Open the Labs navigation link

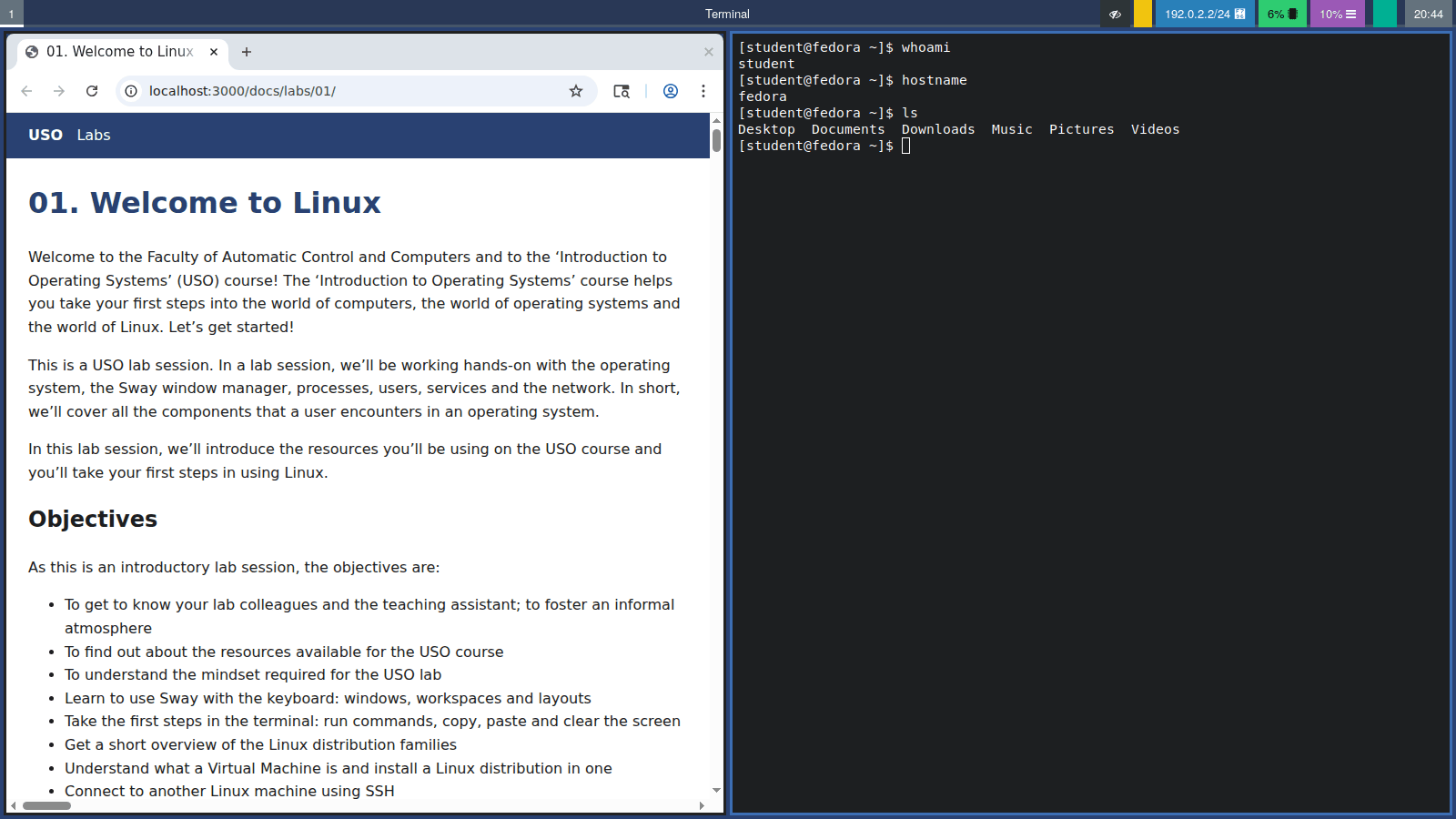(x=94, y=135)
